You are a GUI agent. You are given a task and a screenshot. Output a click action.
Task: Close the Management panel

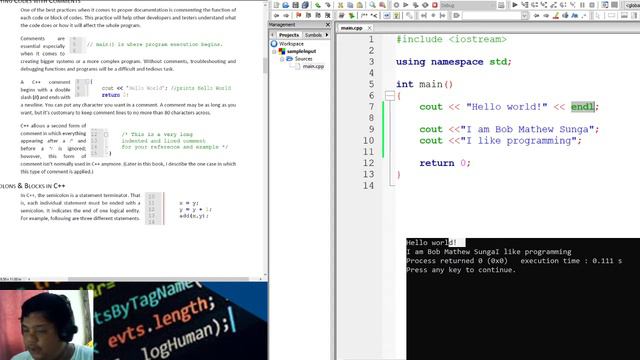[328, 25]
